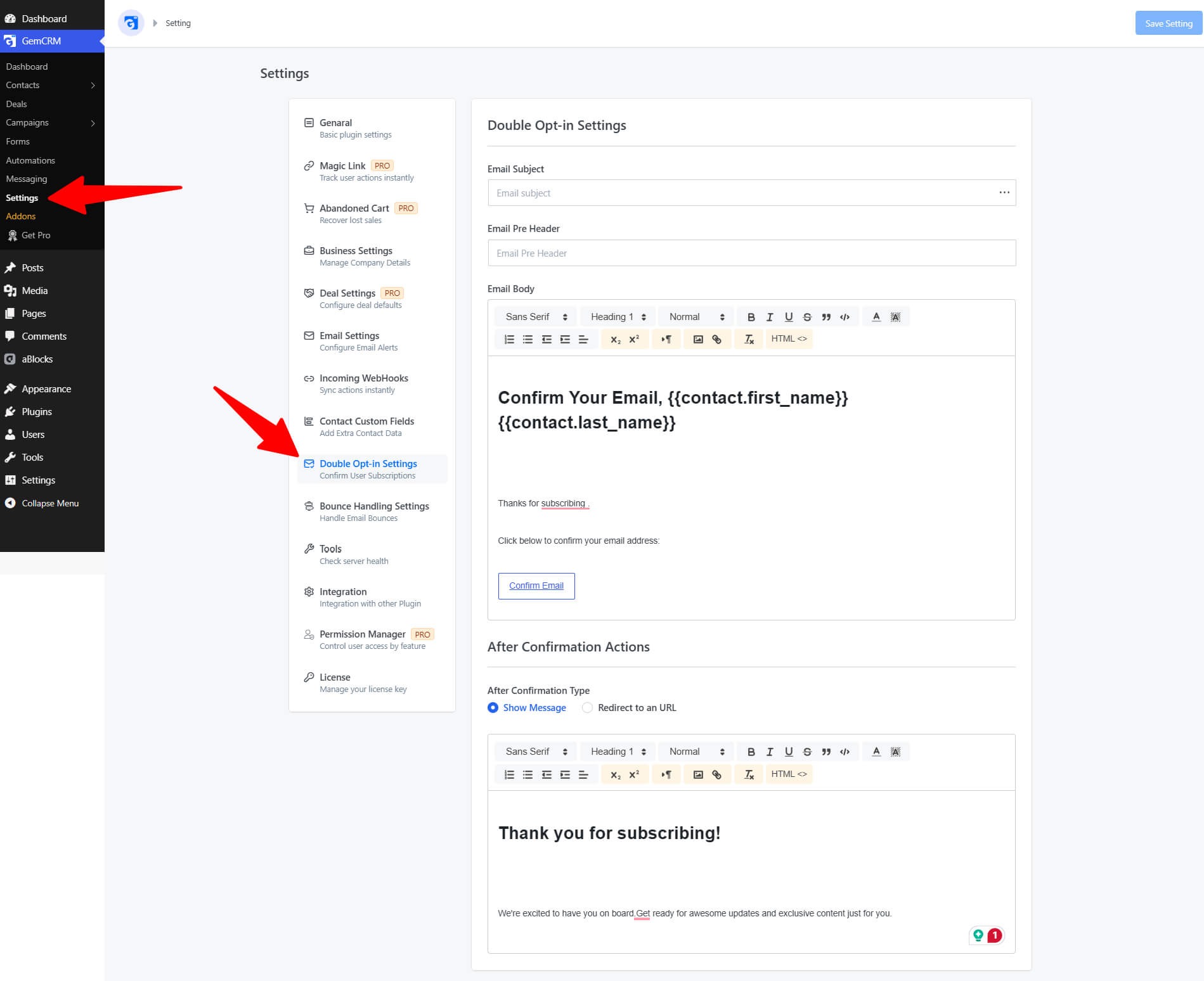Open the Heading 1 dropdown in confirmation editor
1204x981 pixels.
618,752
